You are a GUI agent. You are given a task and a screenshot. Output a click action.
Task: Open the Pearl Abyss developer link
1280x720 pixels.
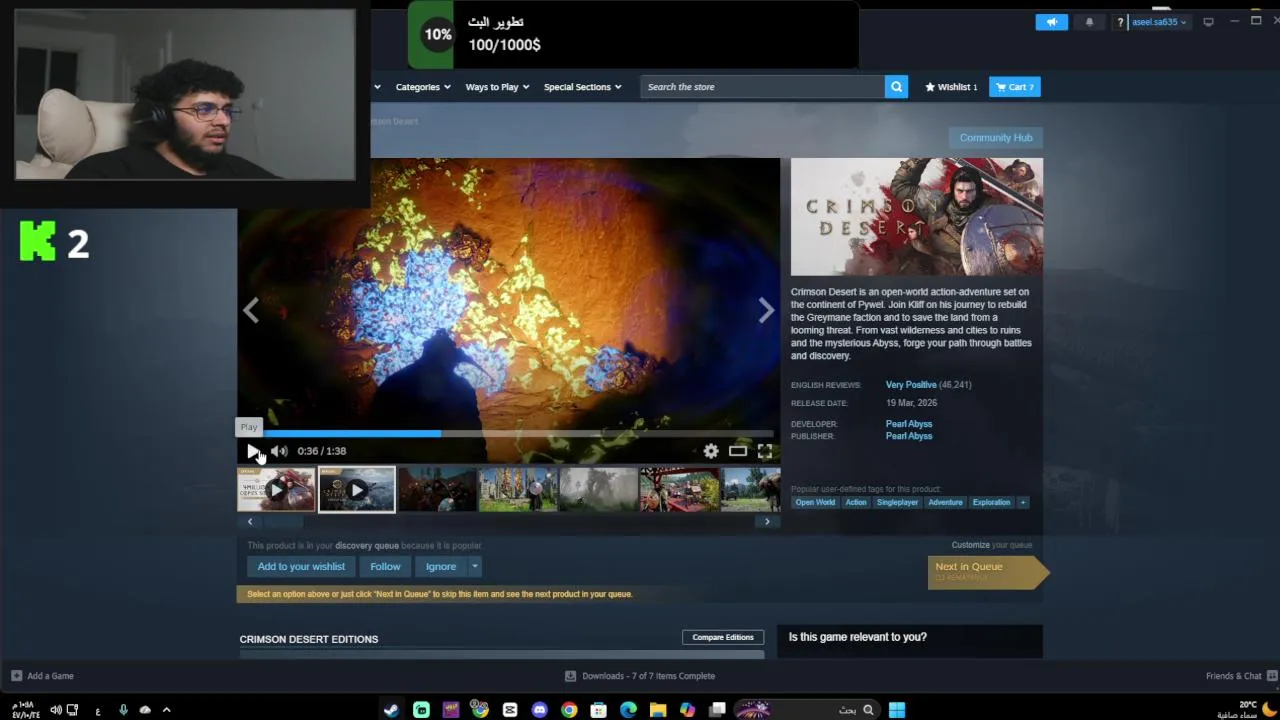pyautogui.click(x=909, y=424)
